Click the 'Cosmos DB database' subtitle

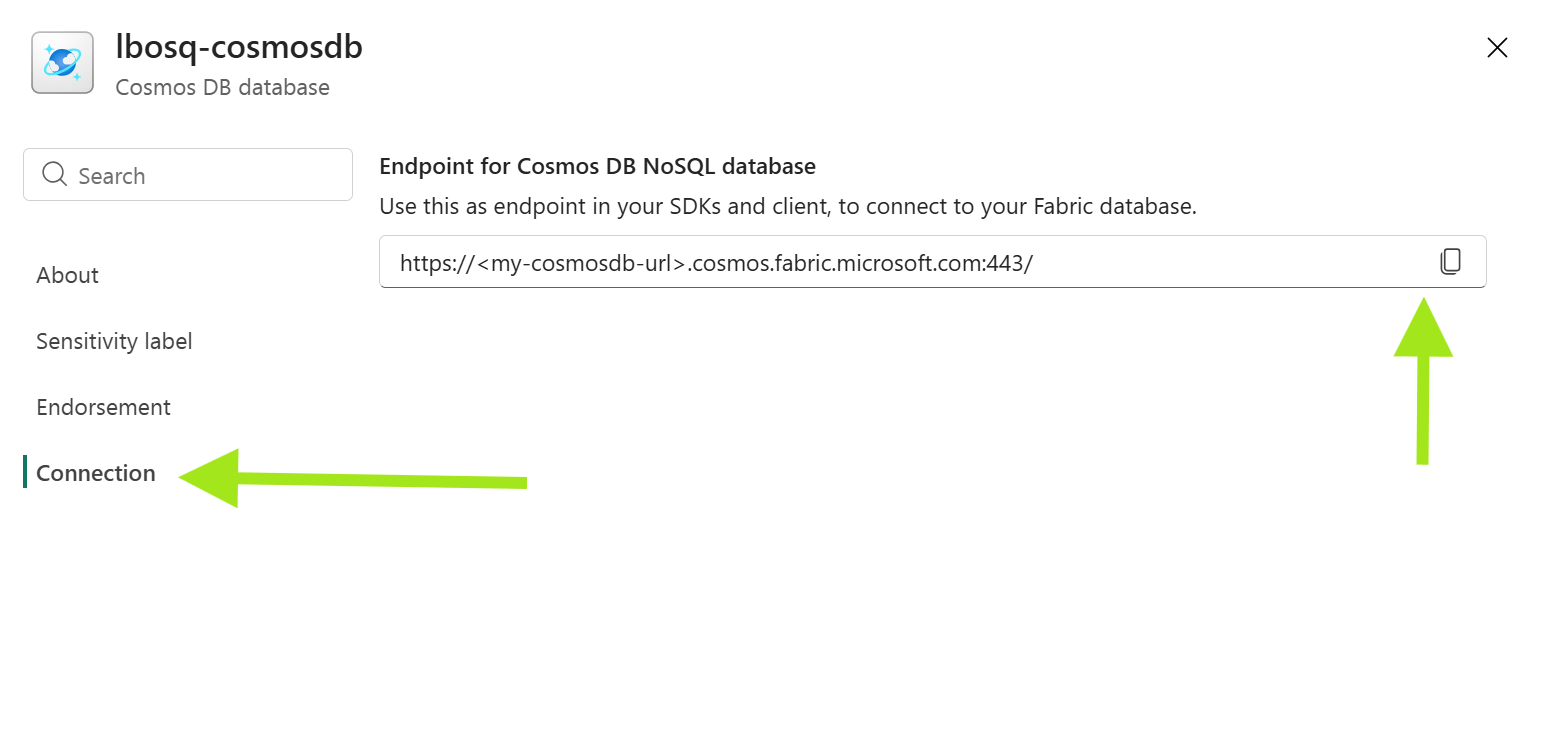pyautogui.click(x=222, y=88)
